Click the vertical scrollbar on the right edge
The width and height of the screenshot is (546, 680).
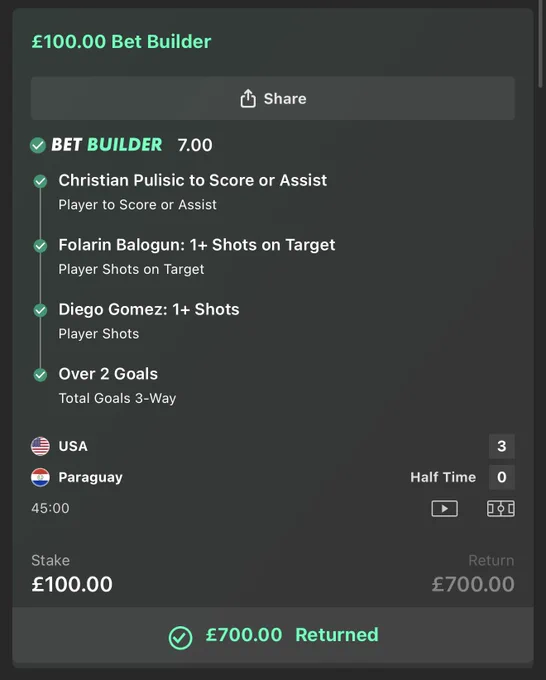540,43
